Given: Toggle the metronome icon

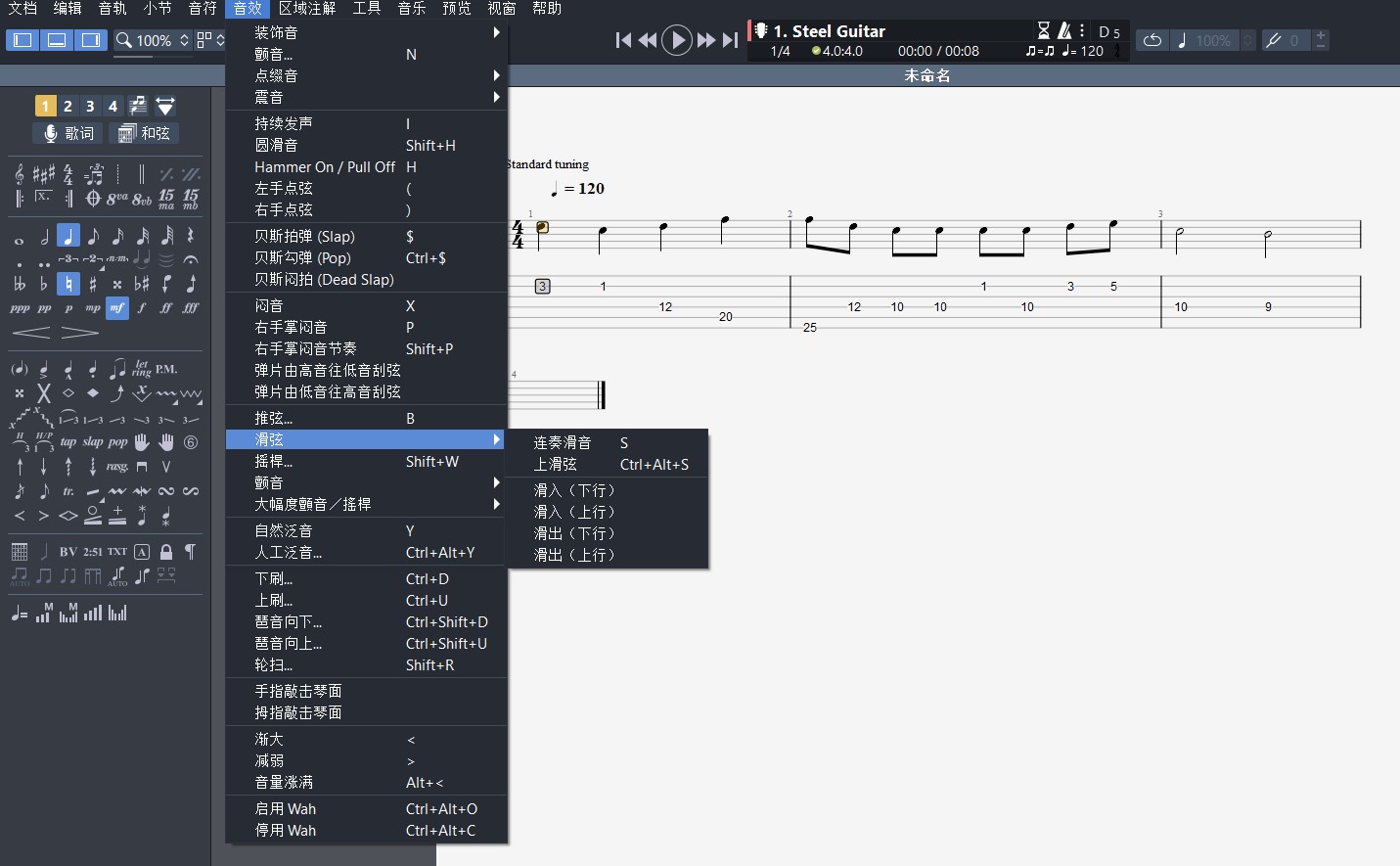Looking at the screenshot, I should [x=1064, y=31].
